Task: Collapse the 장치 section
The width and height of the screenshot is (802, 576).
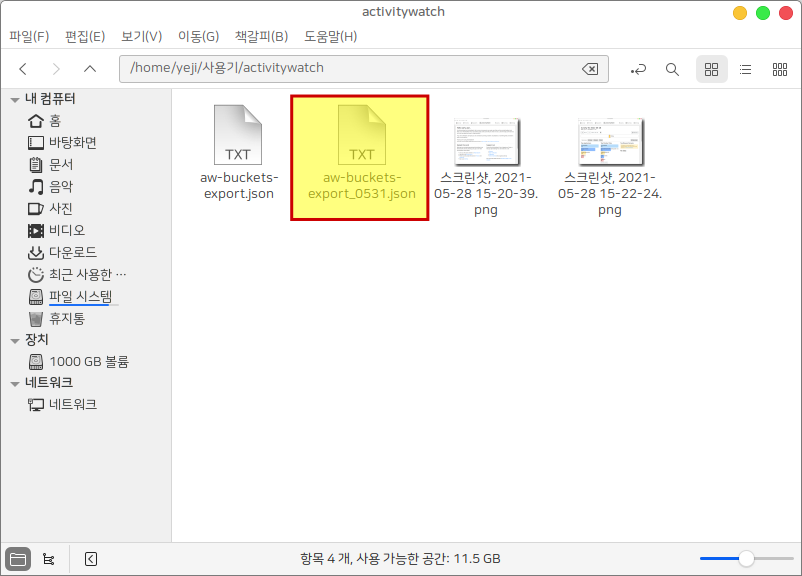Action: point(15,340)
